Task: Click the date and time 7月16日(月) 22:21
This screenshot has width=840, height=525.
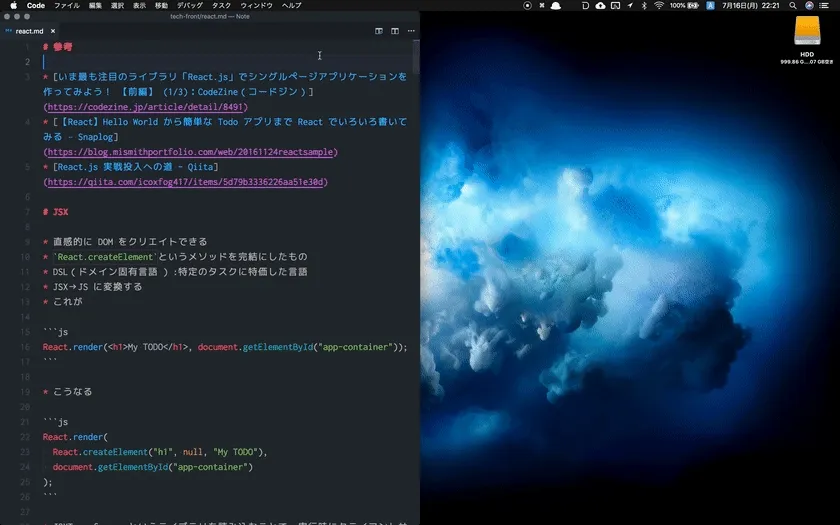Action: [x=751, y=5]
